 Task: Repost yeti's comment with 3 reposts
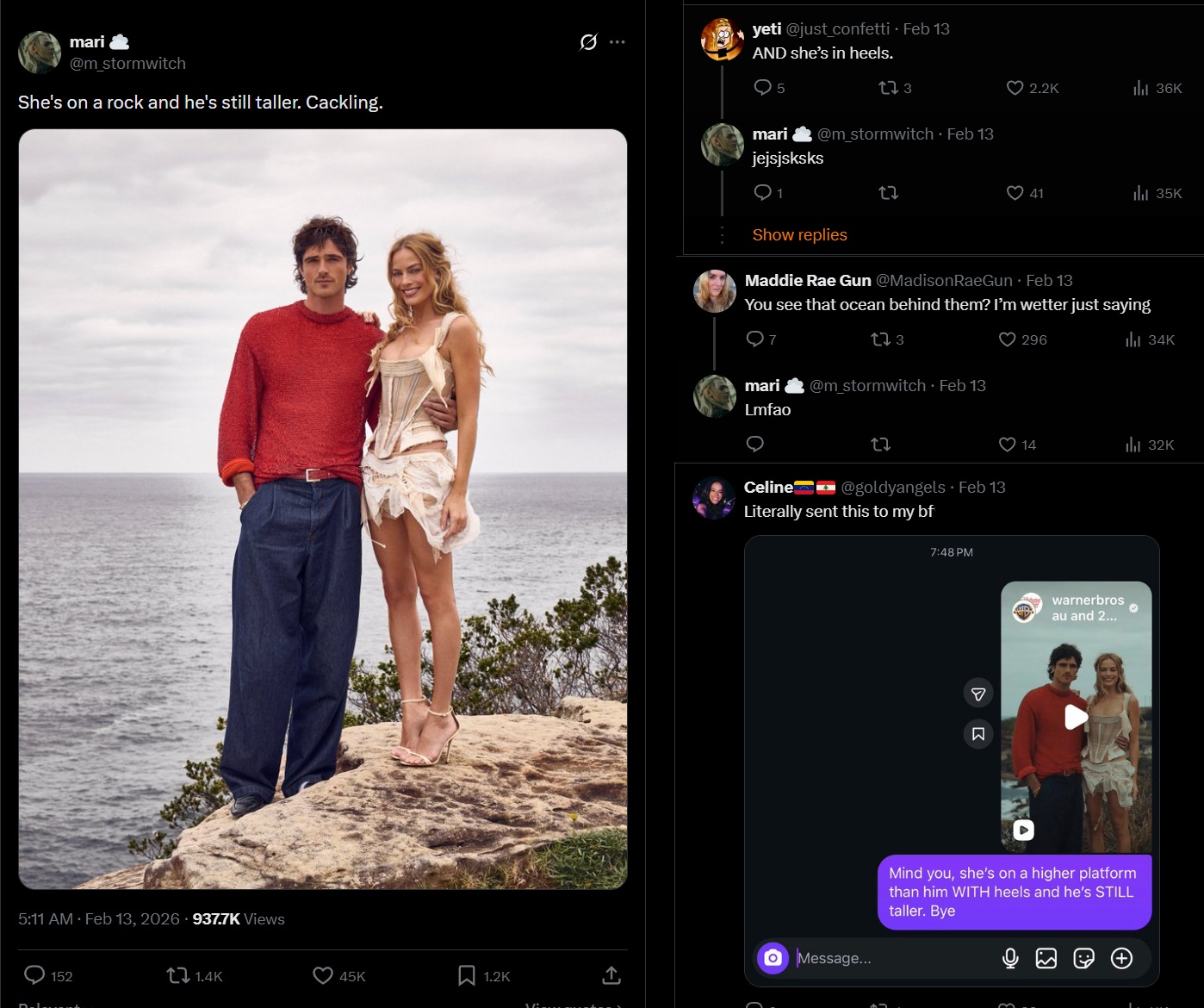(888, 87)
